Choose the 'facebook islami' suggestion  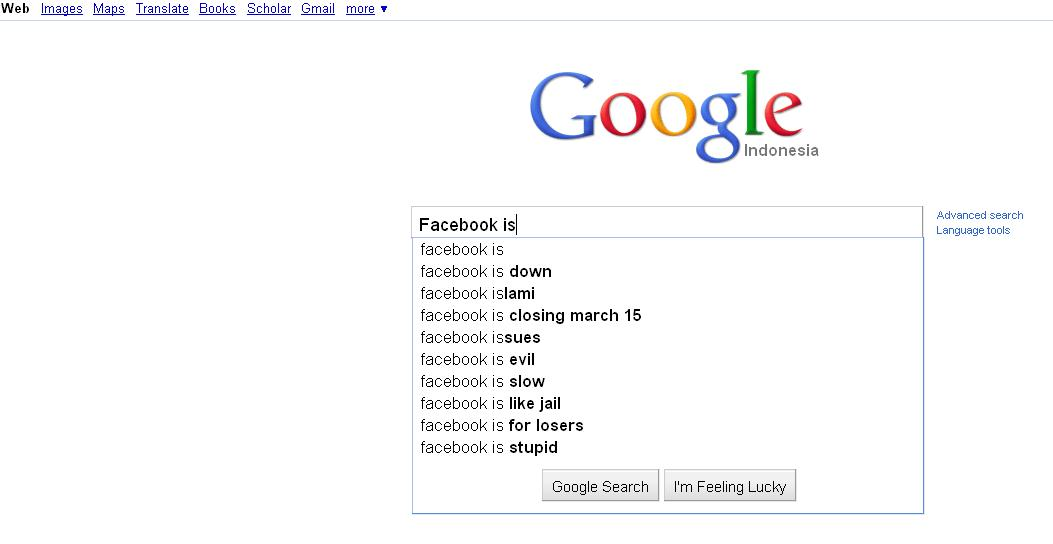coord(668,293)
